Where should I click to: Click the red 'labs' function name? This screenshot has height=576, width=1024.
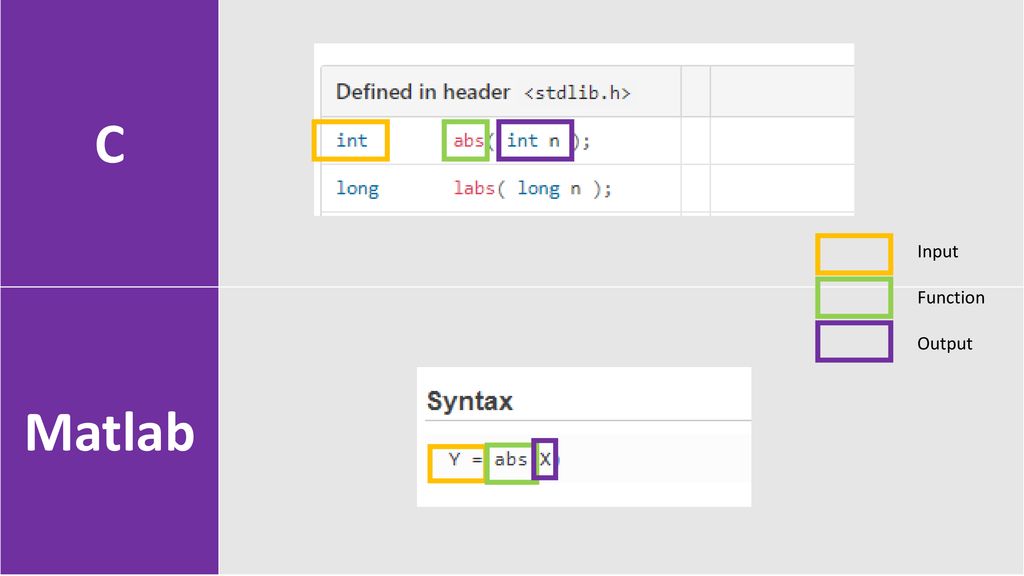click(x=474, y=188)
